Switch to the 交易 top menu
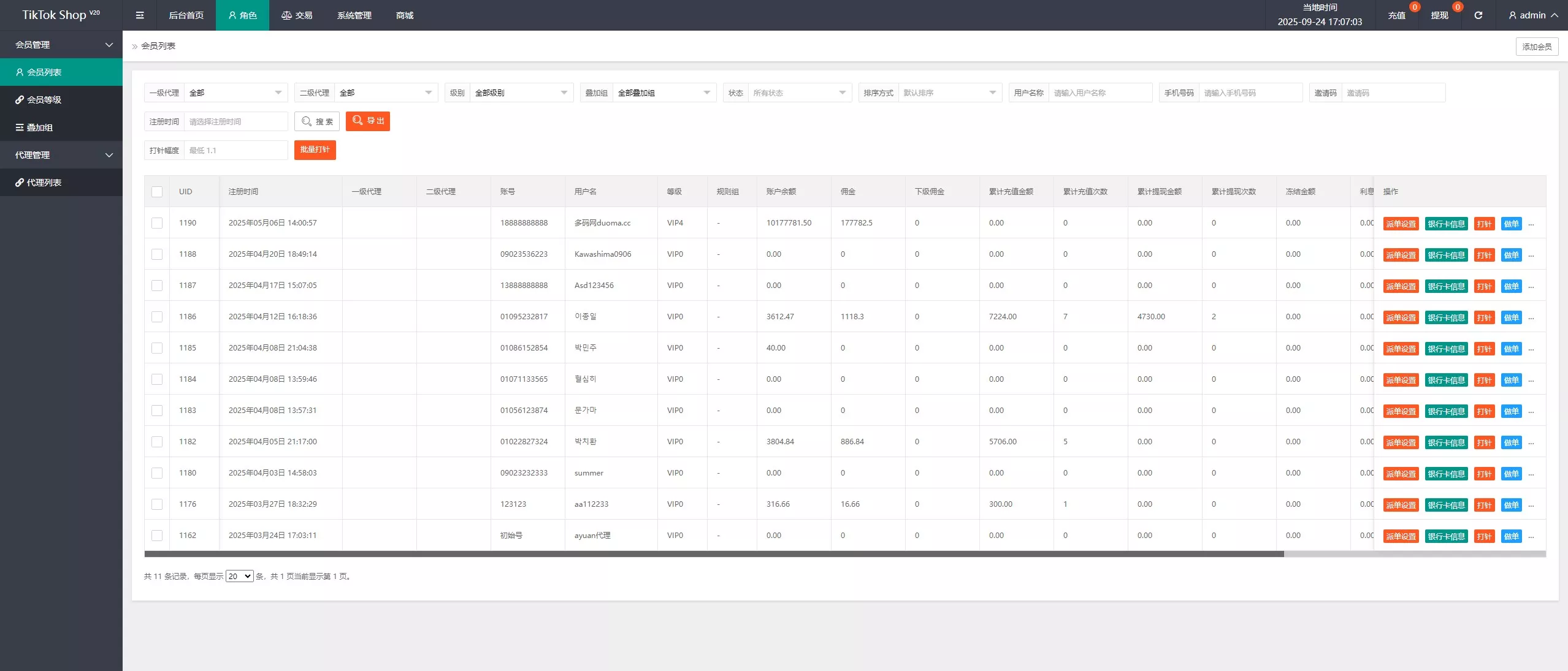 coord(297,15)
